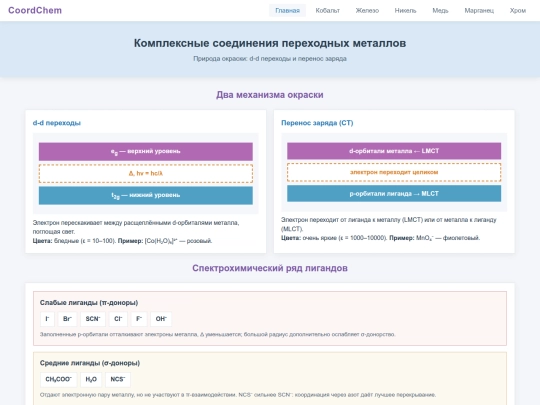Select the Cl⁻ ligand chip

click(118, 319)
